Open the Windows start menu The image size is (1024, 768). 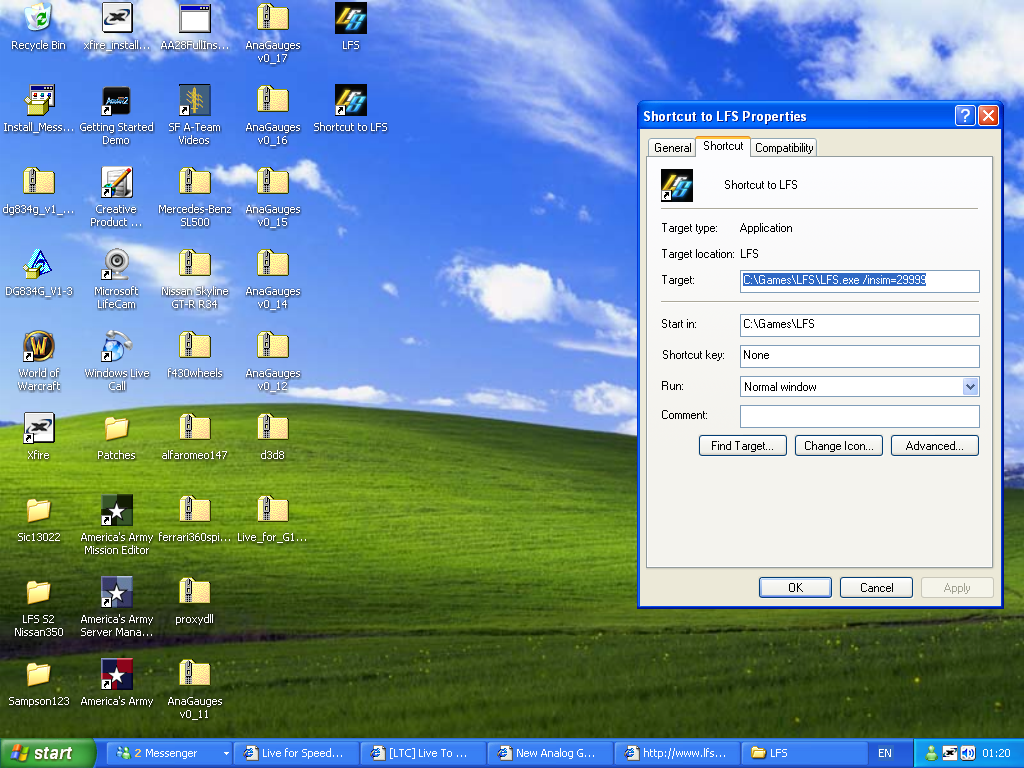[x=47, y=753]
